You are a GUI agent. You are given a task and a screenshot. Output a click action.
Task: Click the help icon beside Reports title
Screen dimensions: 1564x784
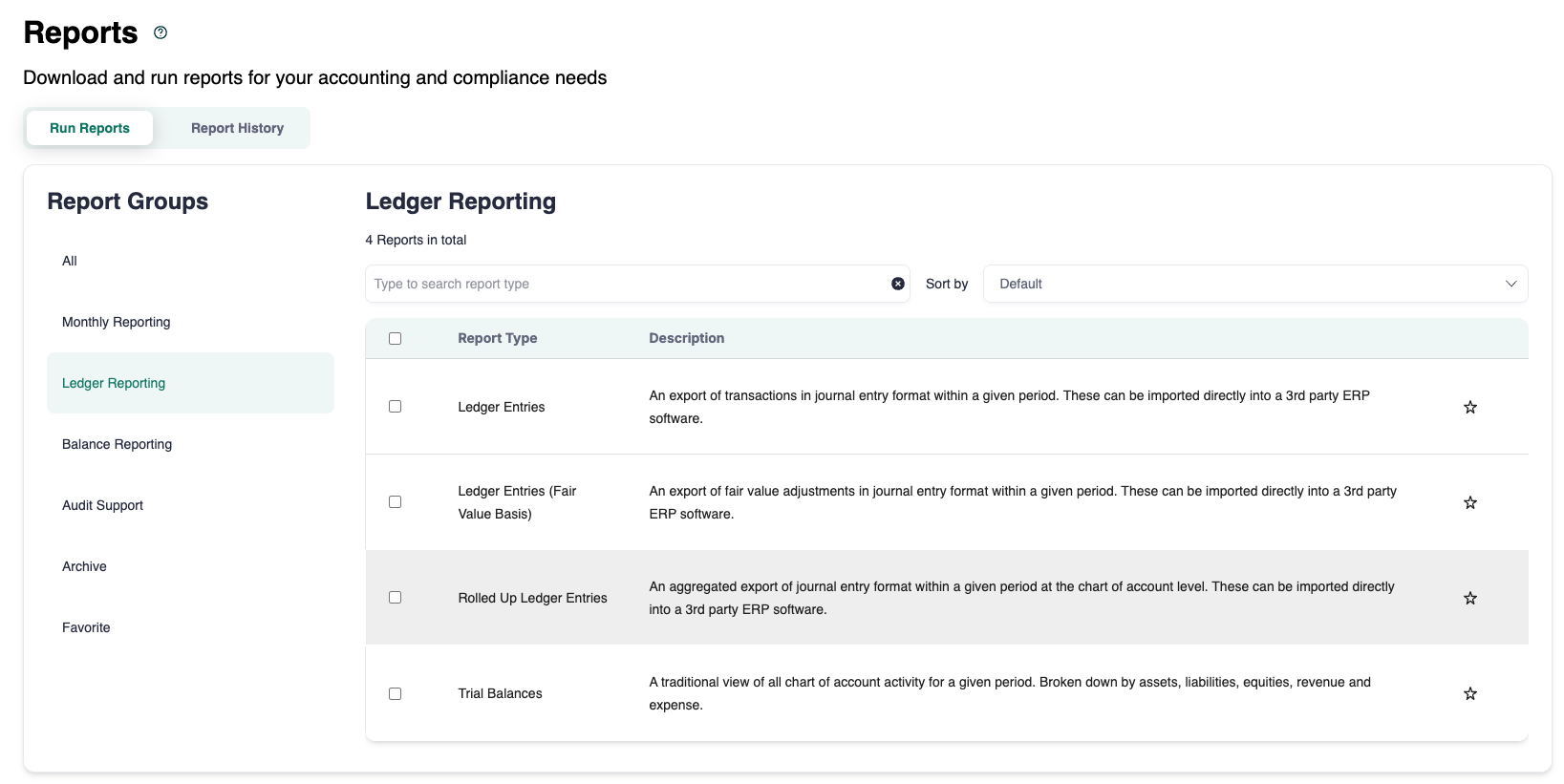click(161, 32)
